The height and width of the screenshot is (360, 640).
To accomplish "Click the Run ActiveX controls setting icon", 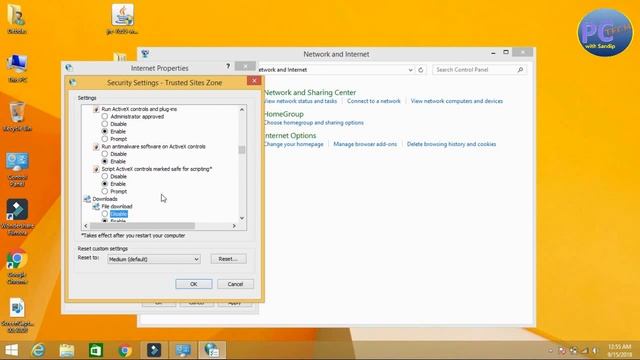I will click(96, 109).
